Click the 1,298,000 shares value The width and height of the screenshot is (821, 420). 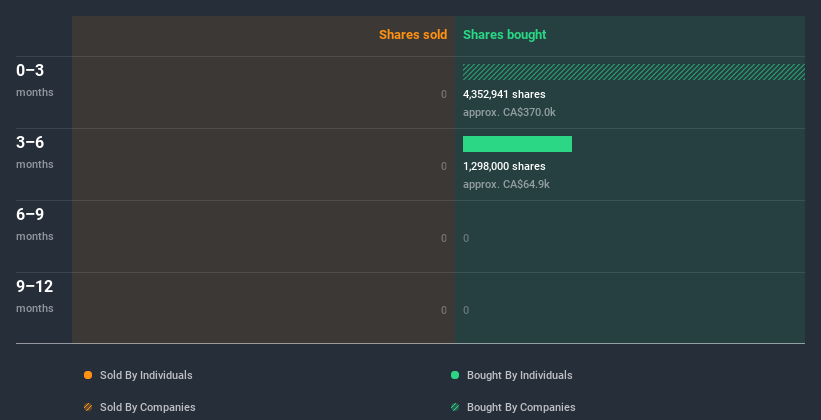pyautogui.click(x=504, y=166)
